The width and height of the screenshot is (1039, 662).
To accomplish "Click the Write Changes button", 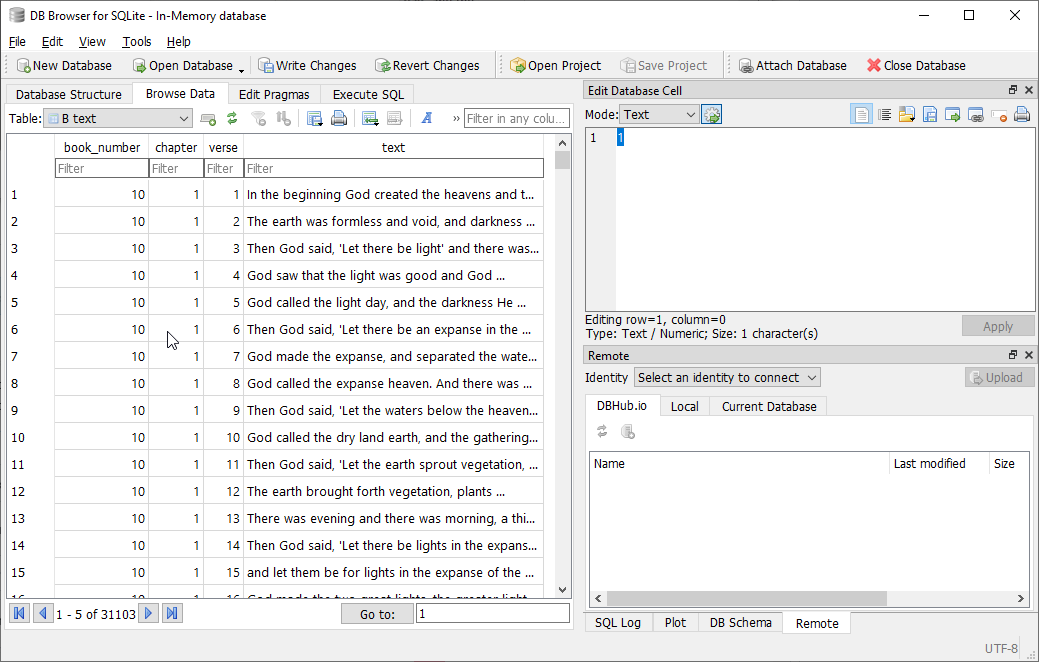I will [307, 64].
